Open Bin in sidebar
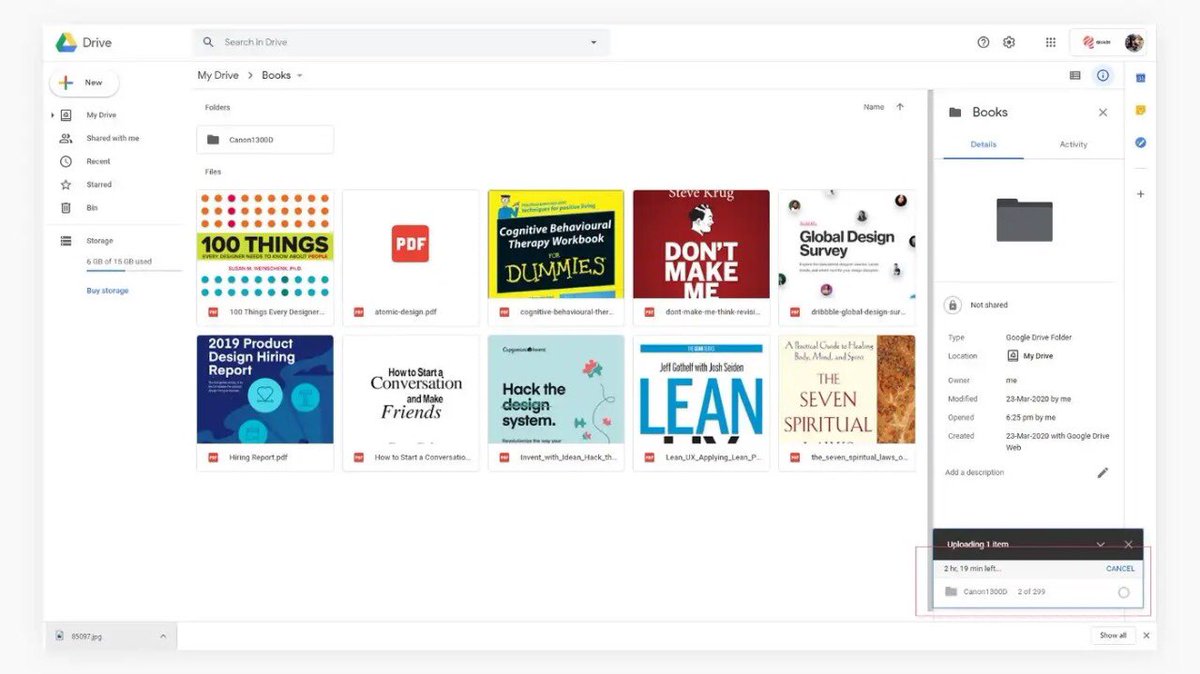The image size is (1200, 674). (92, 207)
